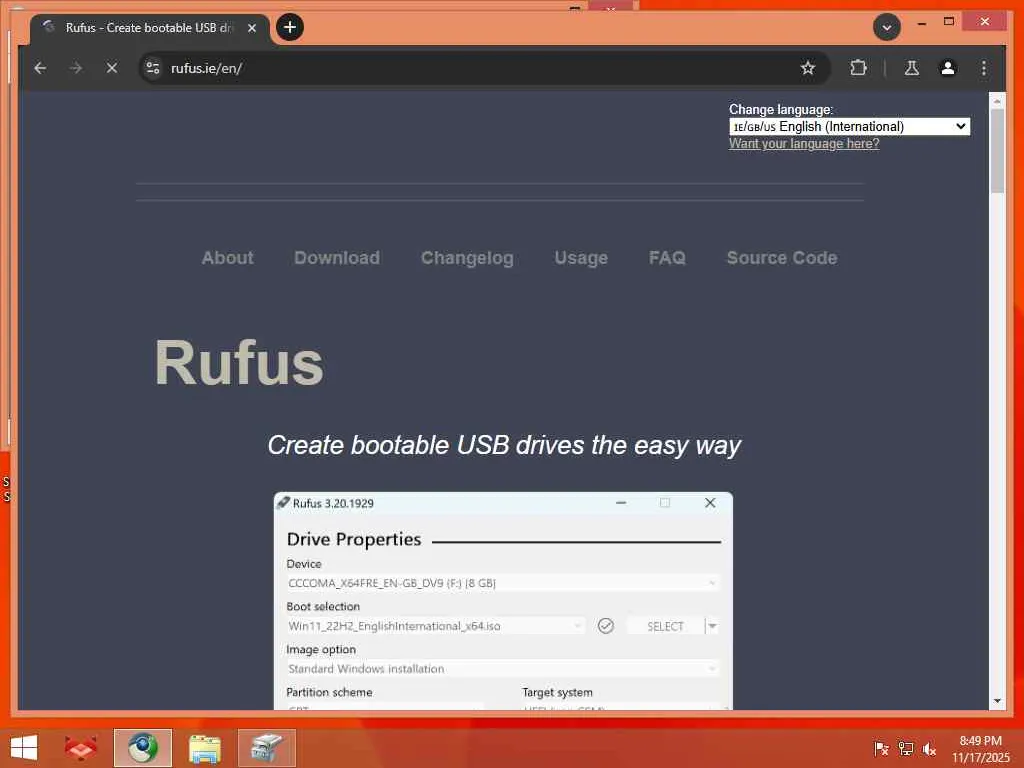This screenshot has width=1024, height=768.
Task: Open Chrome Labs flask icon
Action: coord(912,68)
